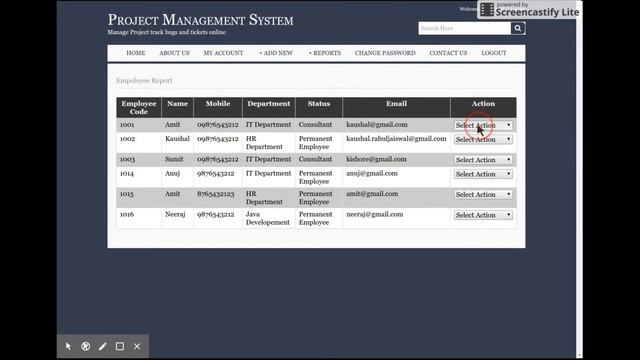Click email kishore@gmail.com
This screenshot has height=360, width=640.
(x=376, y=159)
